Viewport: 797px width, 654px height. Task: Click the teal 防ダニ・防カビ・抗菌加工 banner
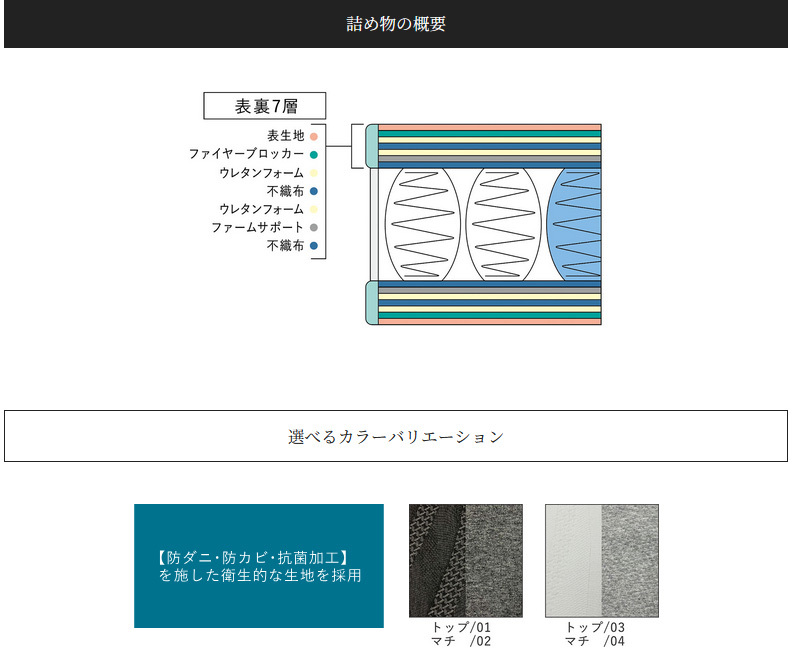(259, 566)
